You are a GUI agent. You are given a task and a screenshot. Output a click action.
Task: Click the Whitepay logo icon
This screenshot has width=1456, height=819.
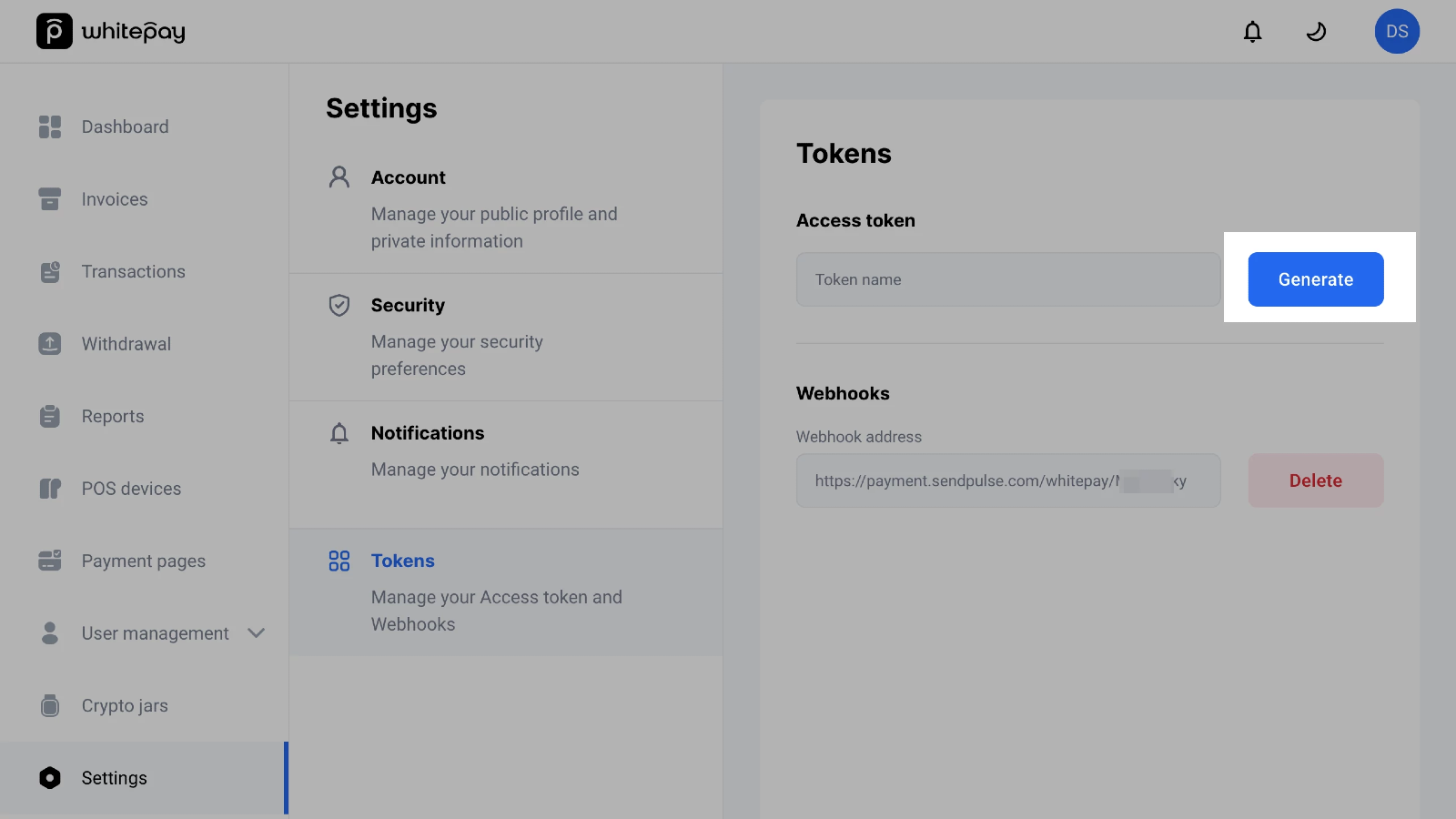[x=54, y=32]
